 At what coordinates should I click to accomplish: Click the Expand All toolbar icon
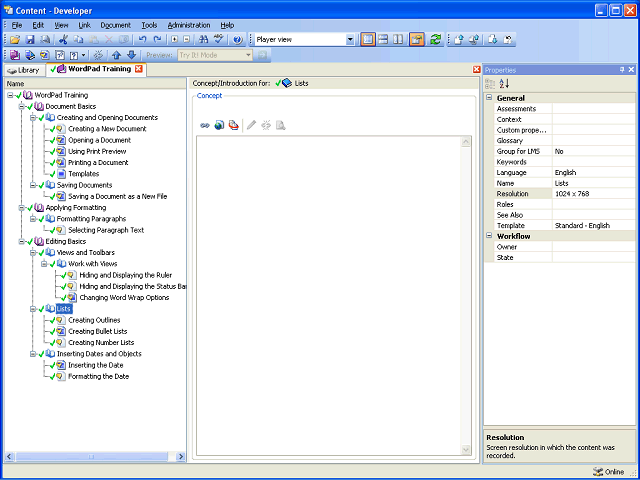pos(175,40)
